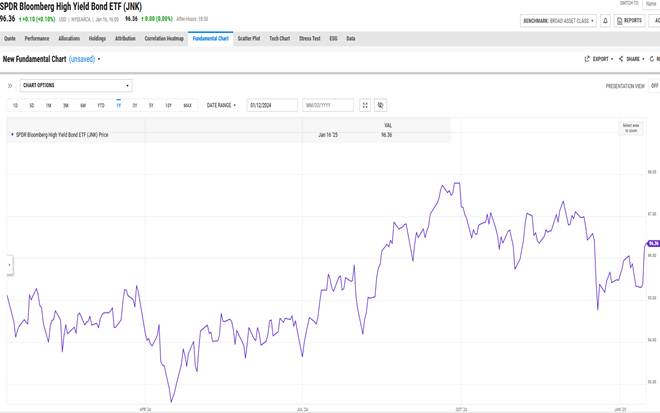Select the YTD time range

pos(101,105)
